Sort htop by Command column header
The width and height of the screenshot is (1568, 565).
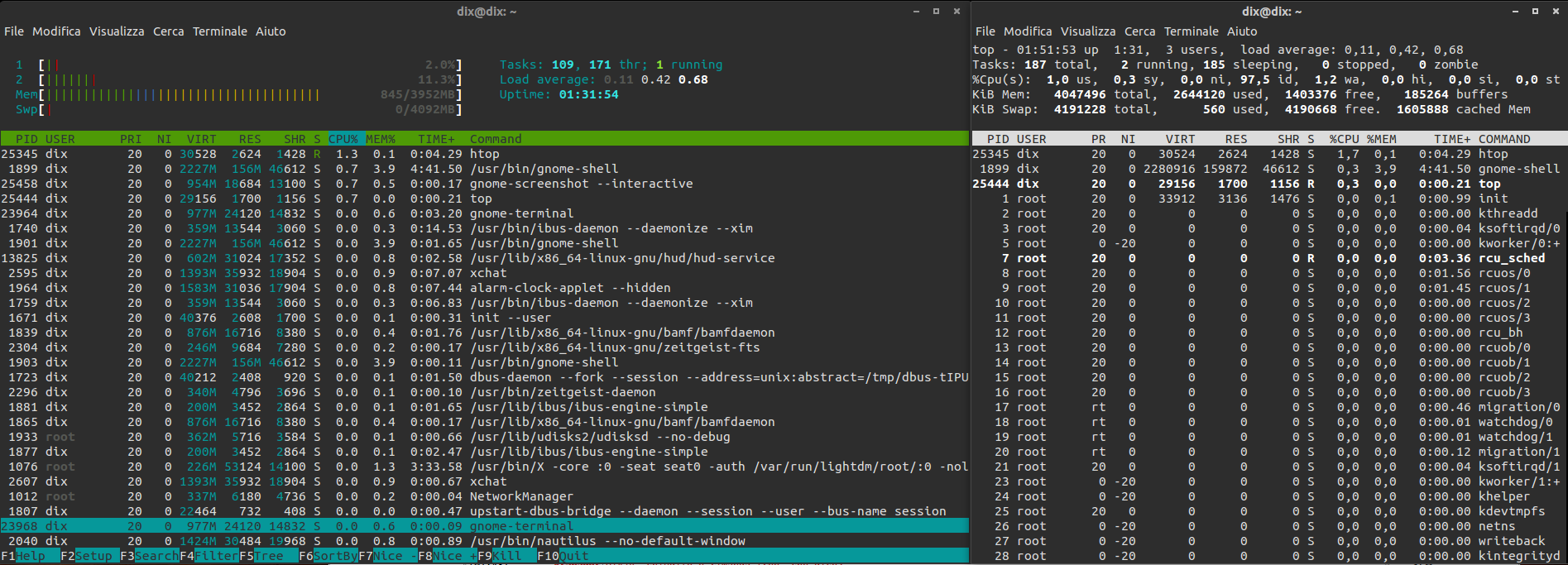pyautogui.click(x=496, y=139)
